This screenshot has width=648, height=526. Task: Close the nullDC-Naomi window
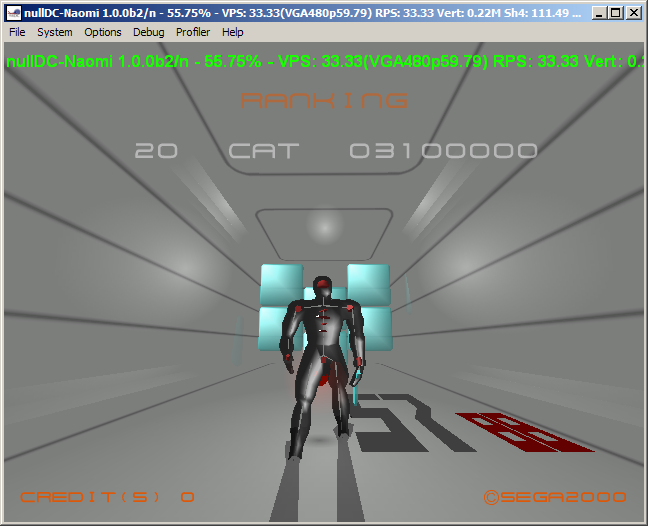[633, 13]
